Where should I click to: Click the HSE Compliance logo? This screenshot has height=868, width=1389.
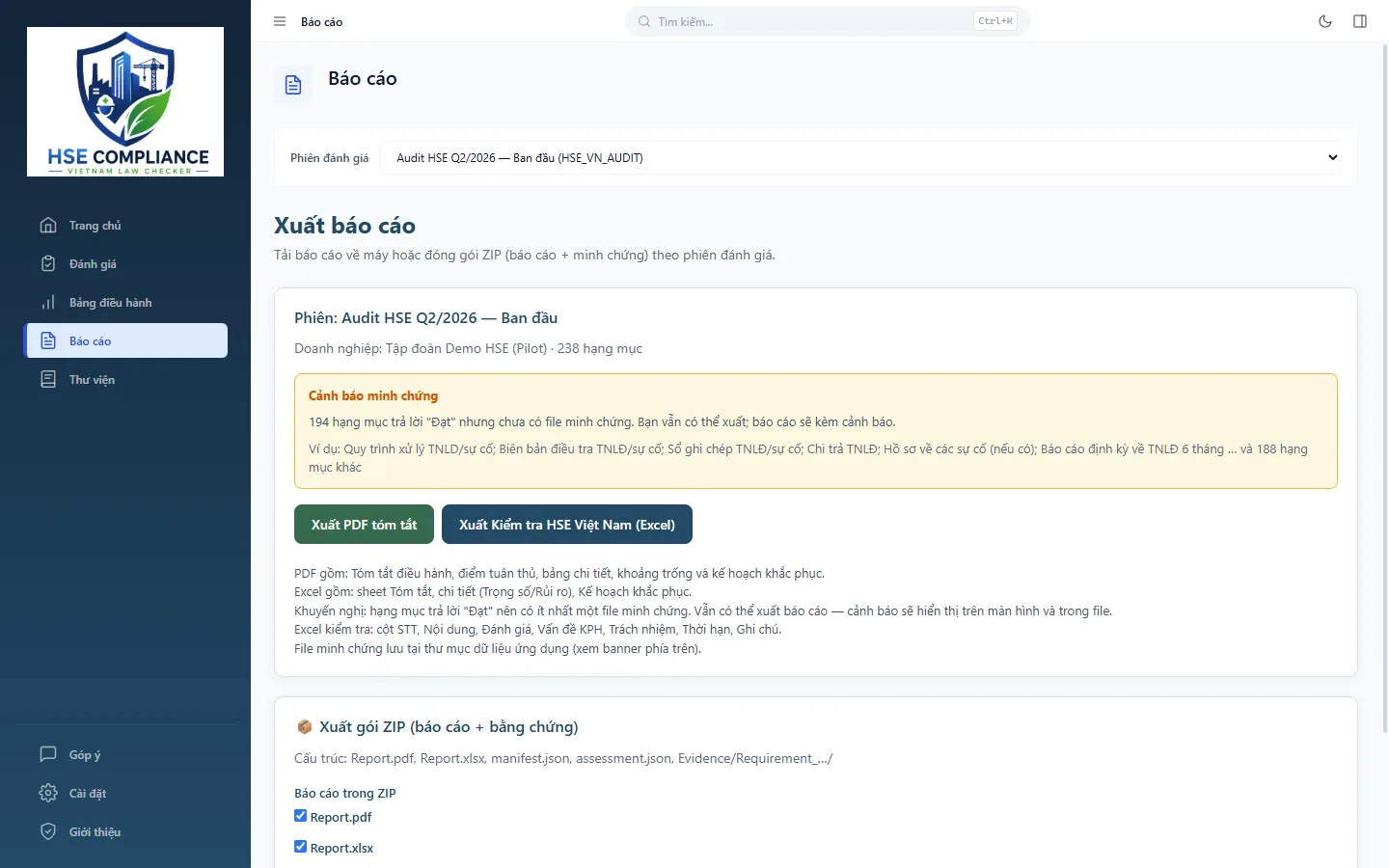point(125,101)
